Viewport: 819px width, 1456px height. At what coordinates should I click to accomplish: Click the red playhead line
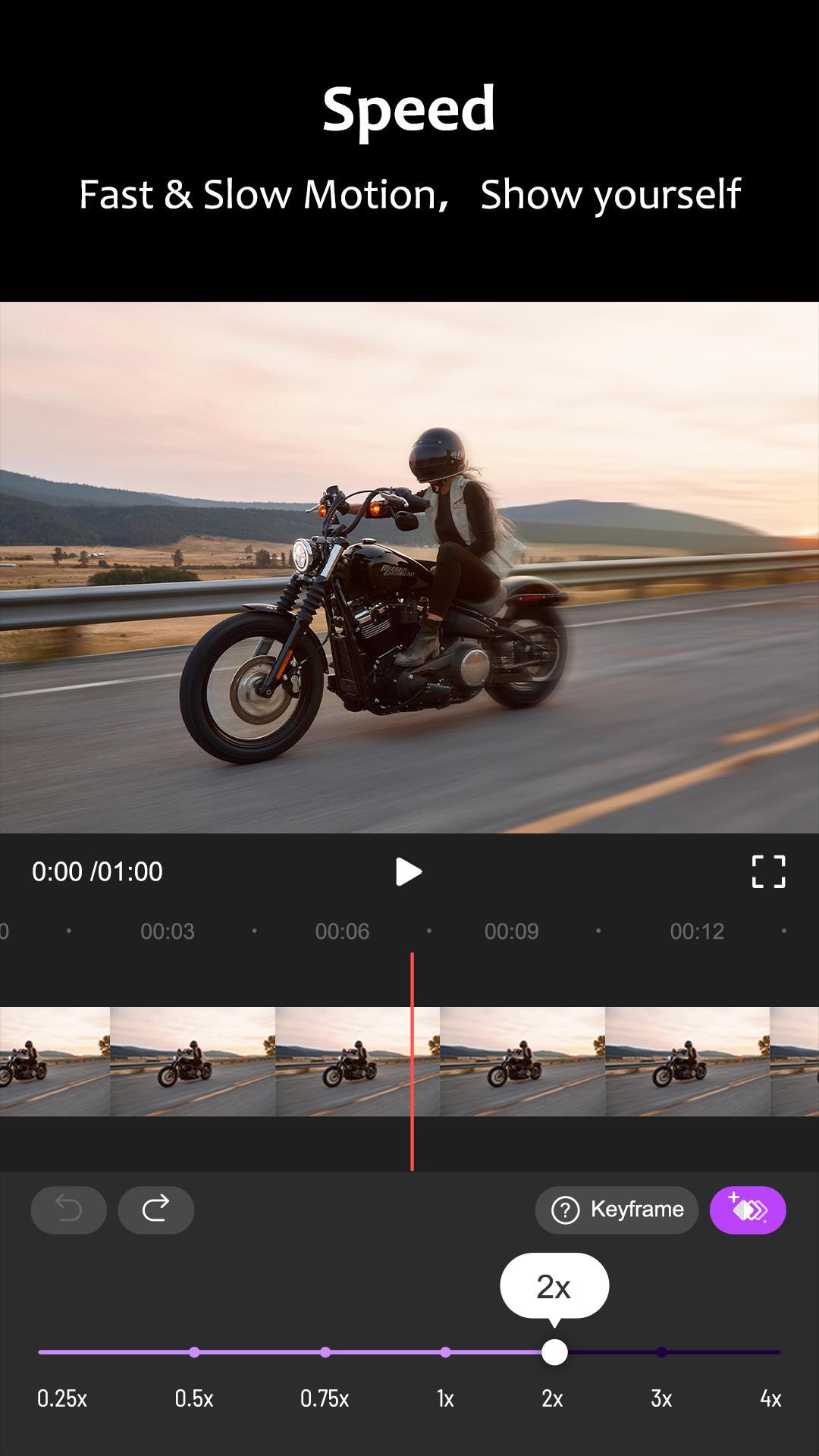[x=412, y=1062]
